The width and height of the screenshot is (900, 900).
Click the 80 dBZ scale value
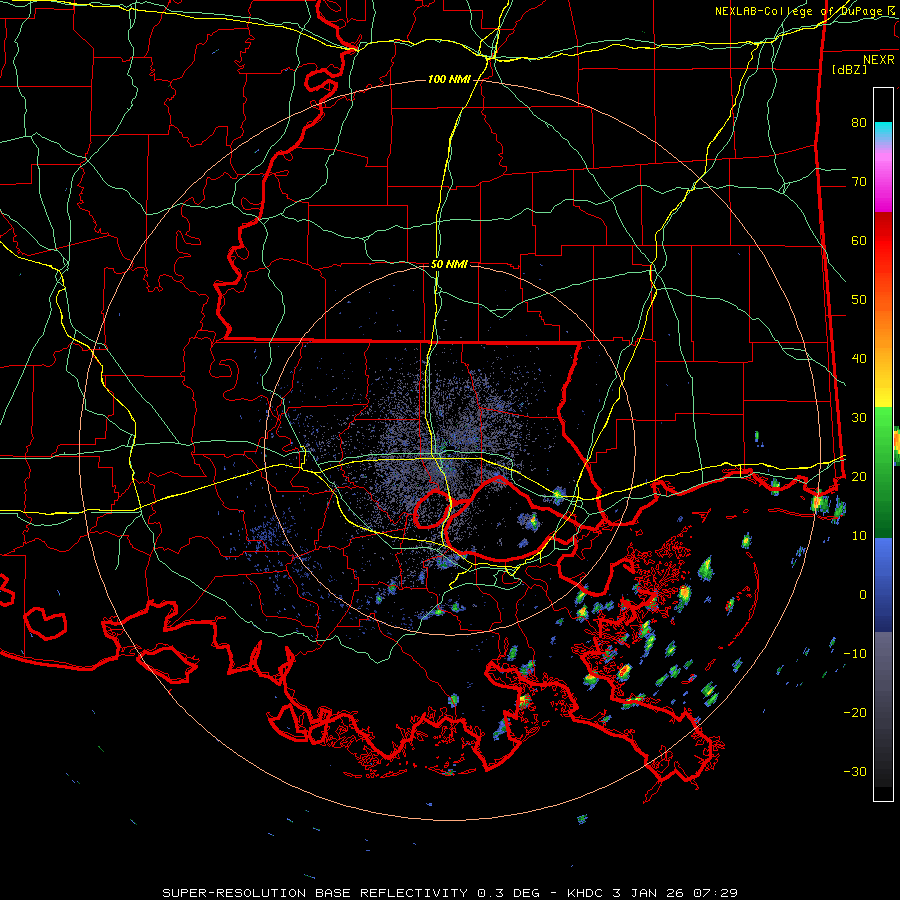pos(859,123)
